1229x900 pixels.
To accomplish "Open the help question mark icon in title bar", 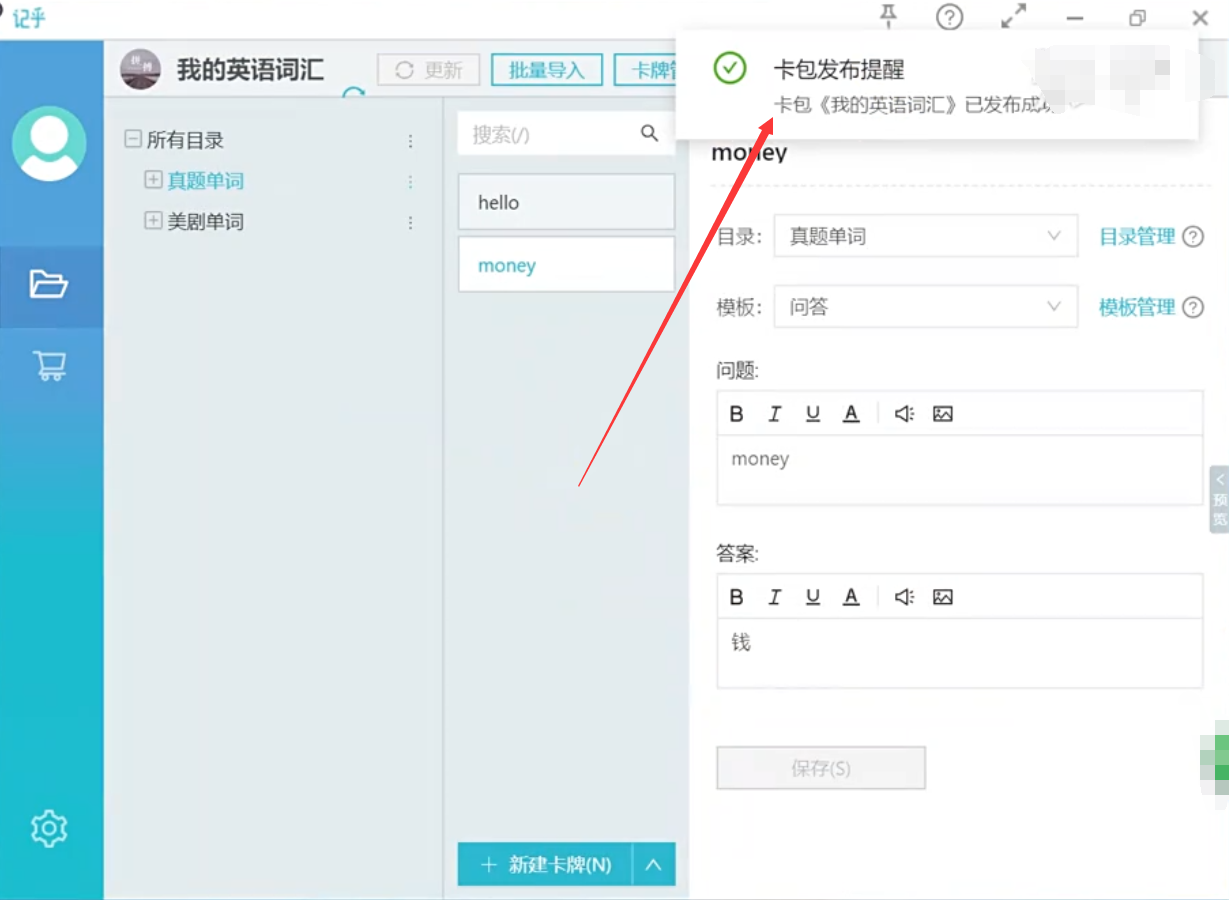I will click(949, 17).
